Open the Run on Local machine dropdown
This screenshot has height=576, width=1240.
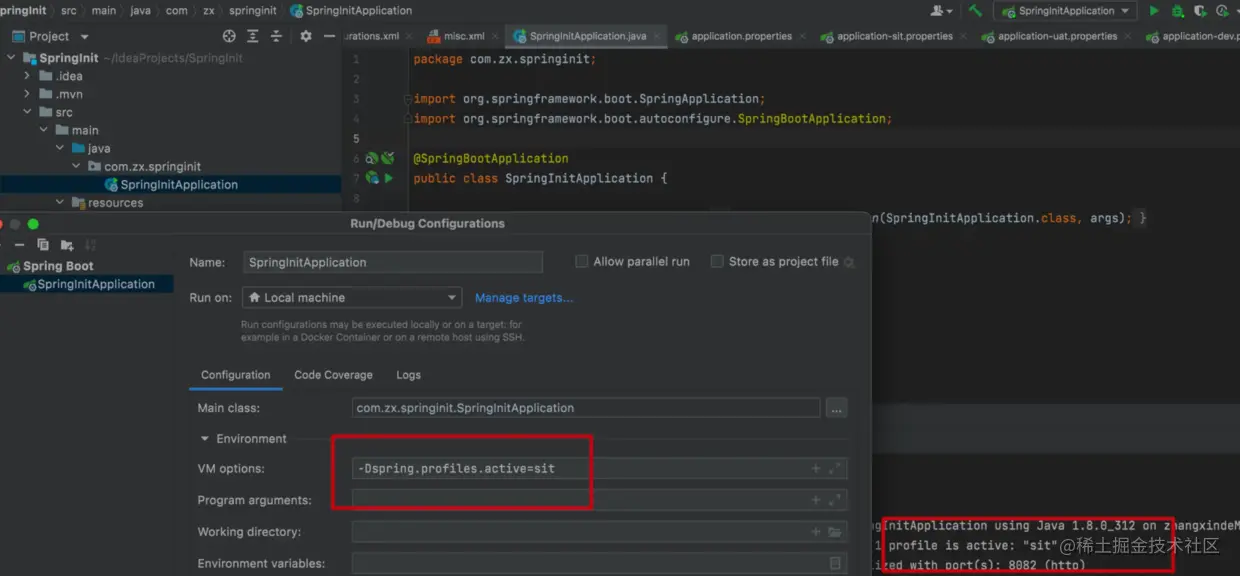point(352,297)
